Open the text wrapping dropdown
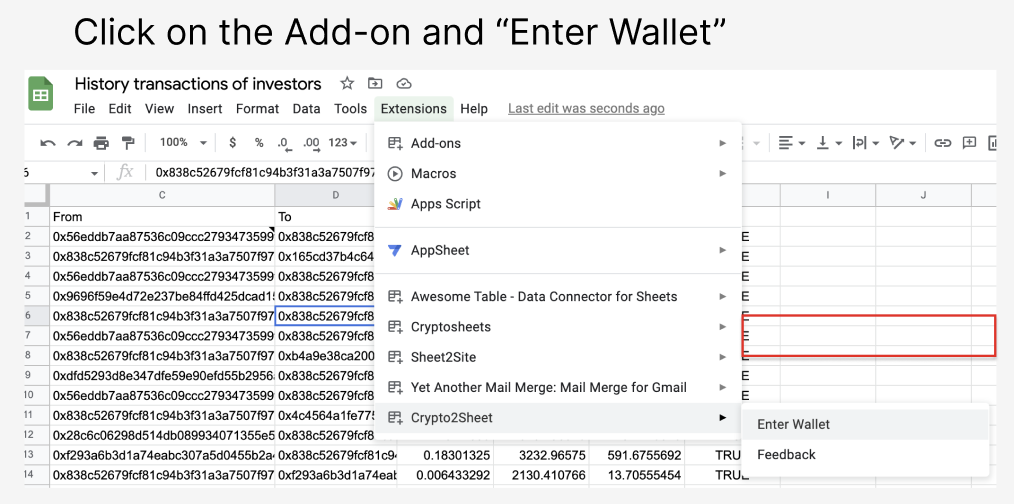 click(x=865, y=143)
